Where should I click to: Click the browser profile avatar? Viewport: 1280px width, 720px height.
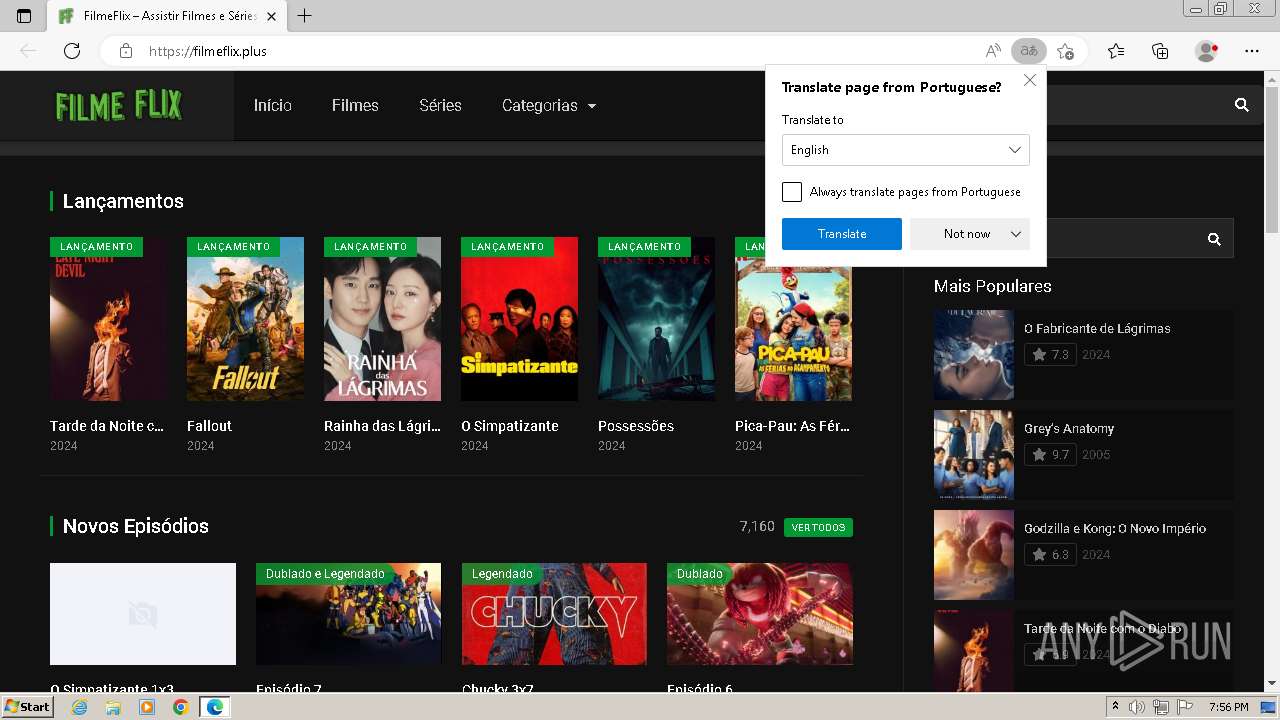1206,51
